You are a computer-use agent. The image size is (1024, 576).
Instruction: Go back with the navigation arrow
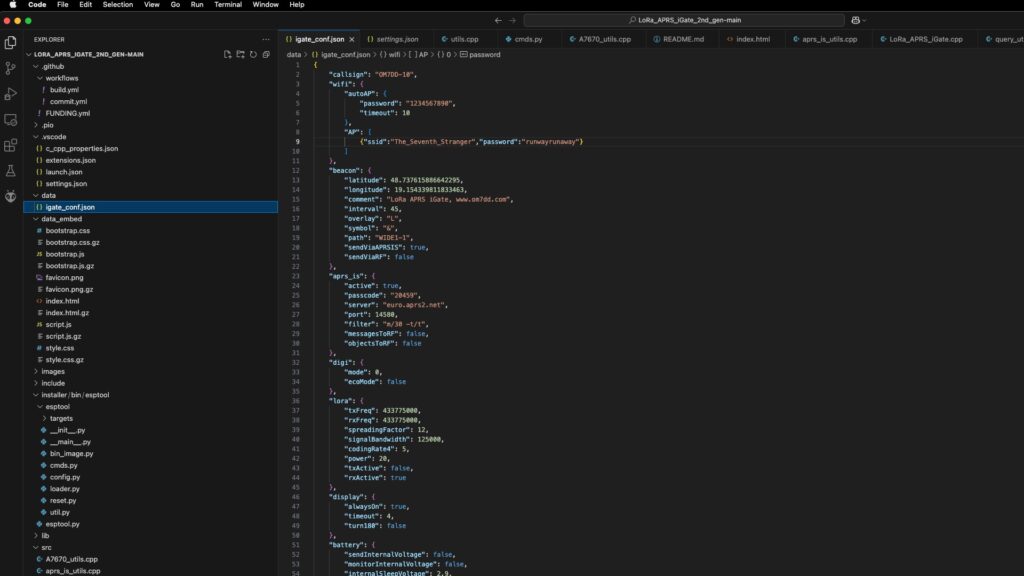point(498,20)
